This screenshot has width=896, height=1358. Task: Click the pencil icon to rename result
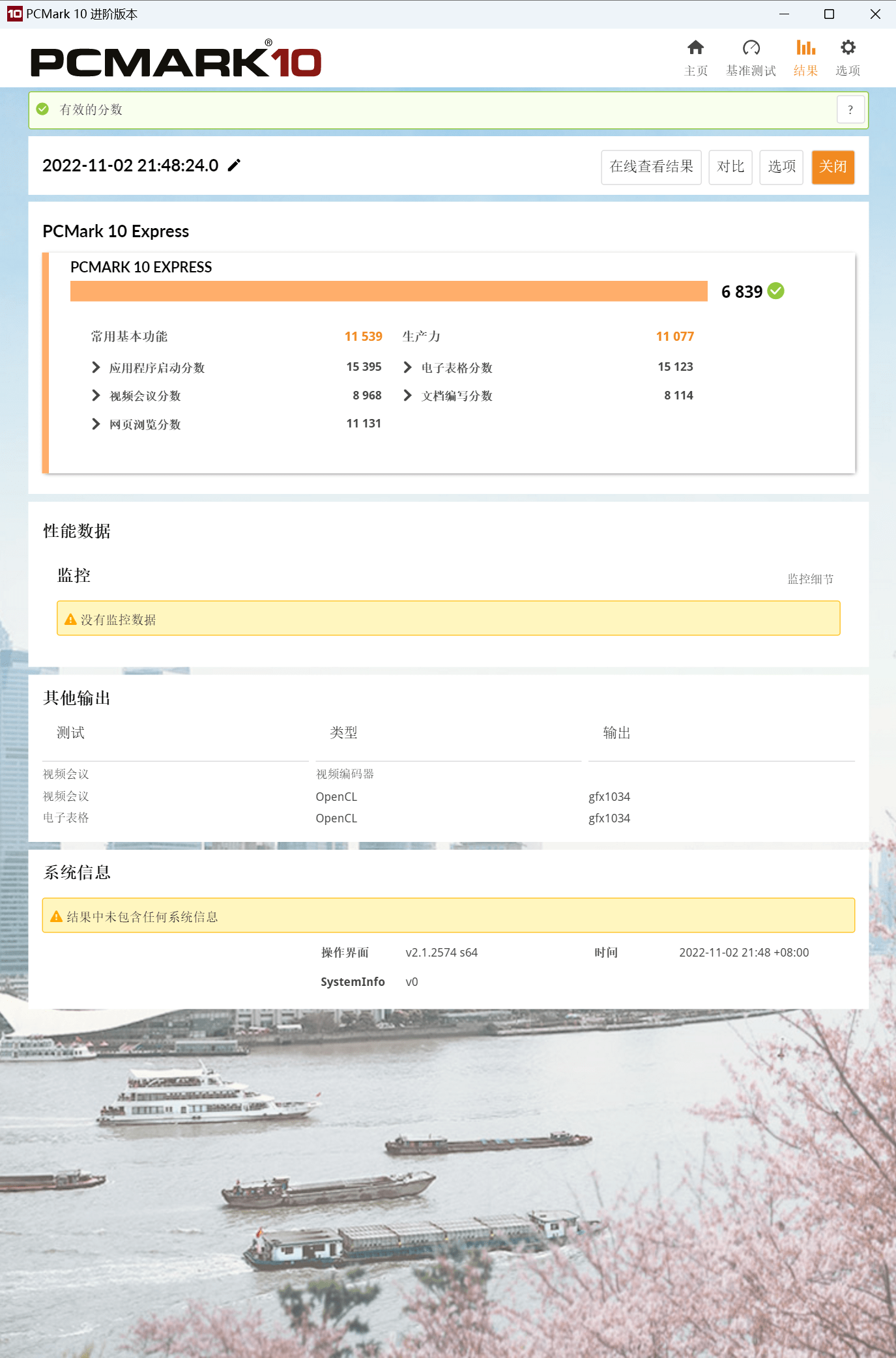click(x=234, y=166)
